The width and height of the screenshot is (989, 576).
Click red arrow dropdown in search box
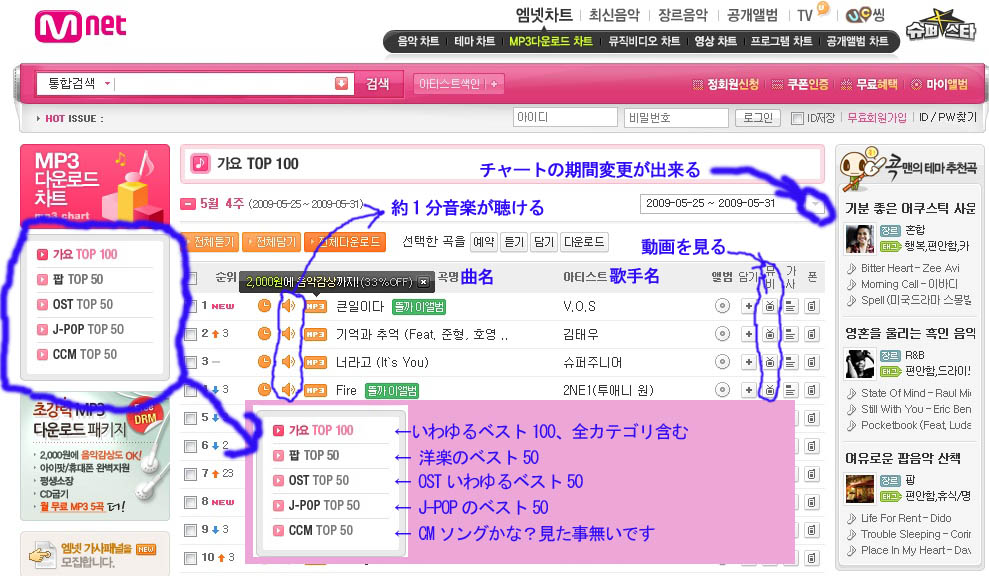(x=341, y=83)
